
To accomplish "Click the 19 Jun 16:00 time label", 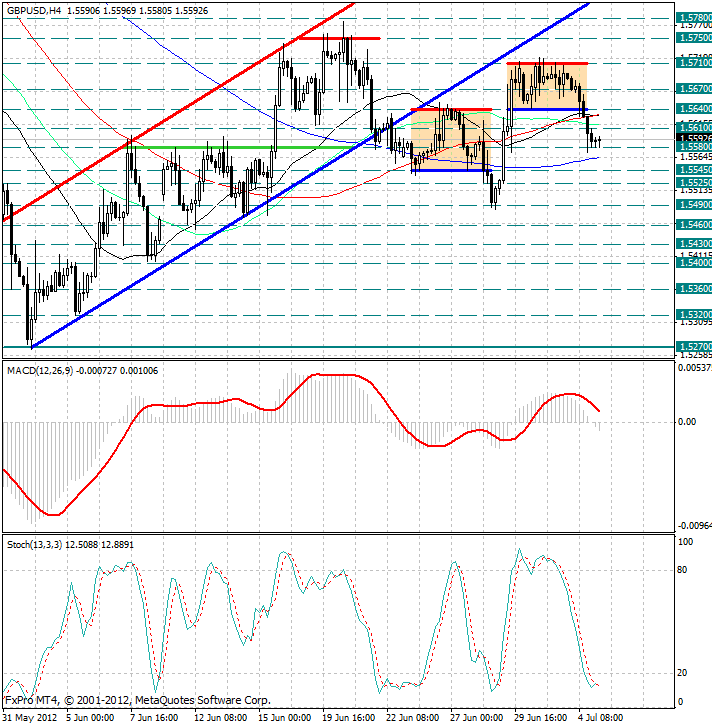I will pyautogui.click(x=349, y=718).
